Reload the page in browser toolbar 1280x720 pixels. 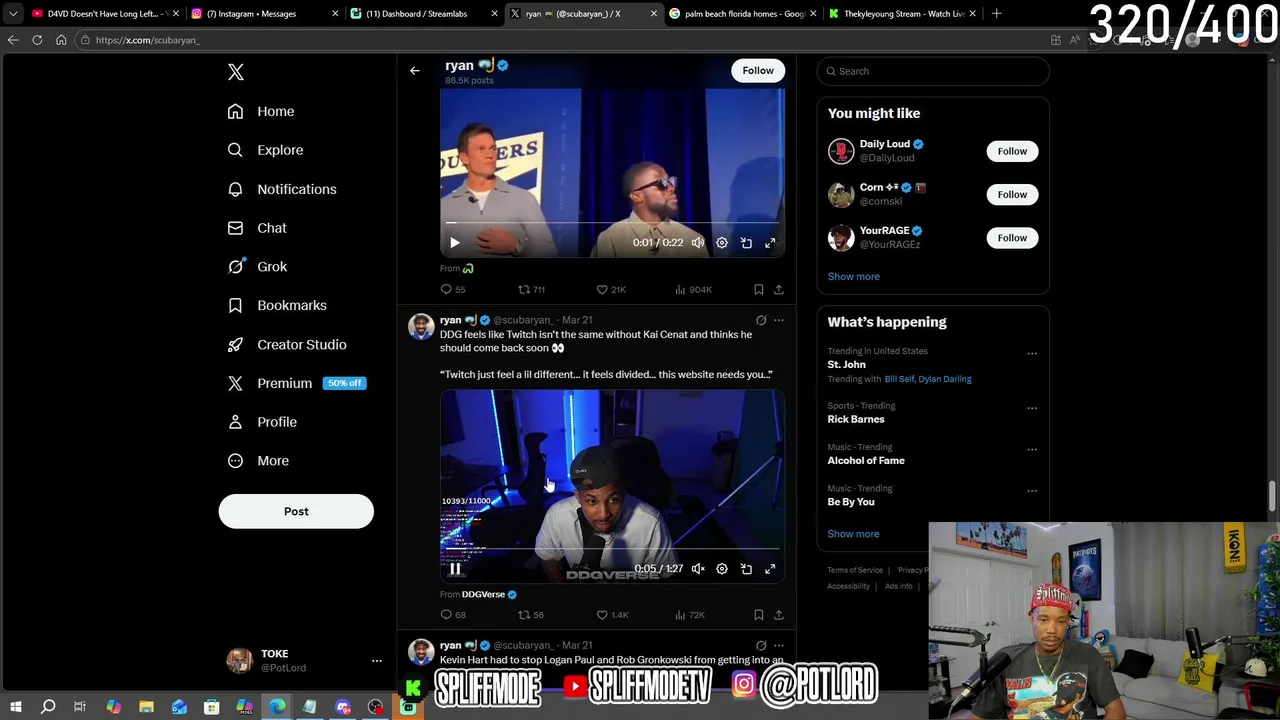37,40
